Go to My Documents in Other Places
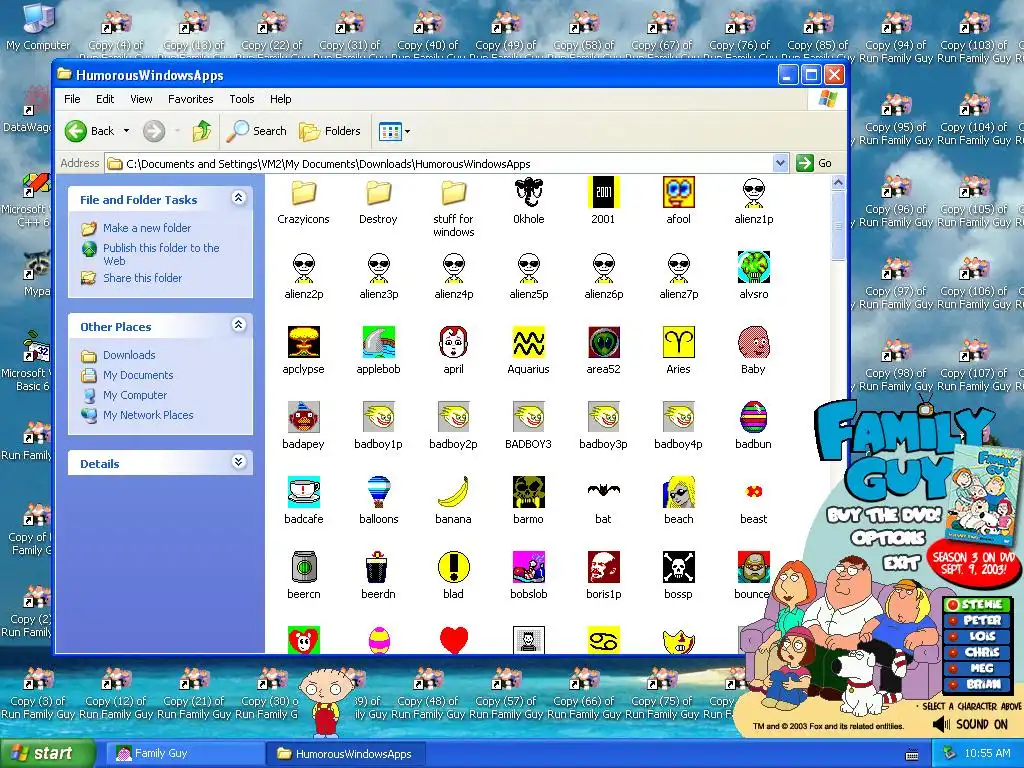Image resolution: width=1024 pixels, height=768 pixels. coord(138,376)
